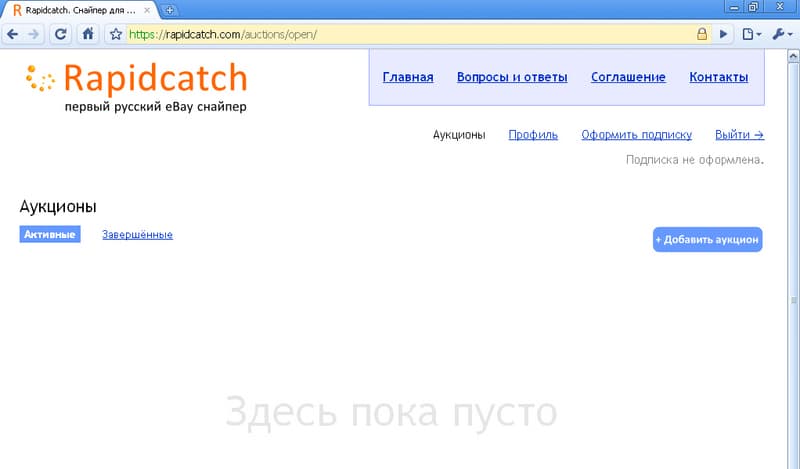Open the Профиль link
The width and height of the screenshot is (800, 469).
533,135
